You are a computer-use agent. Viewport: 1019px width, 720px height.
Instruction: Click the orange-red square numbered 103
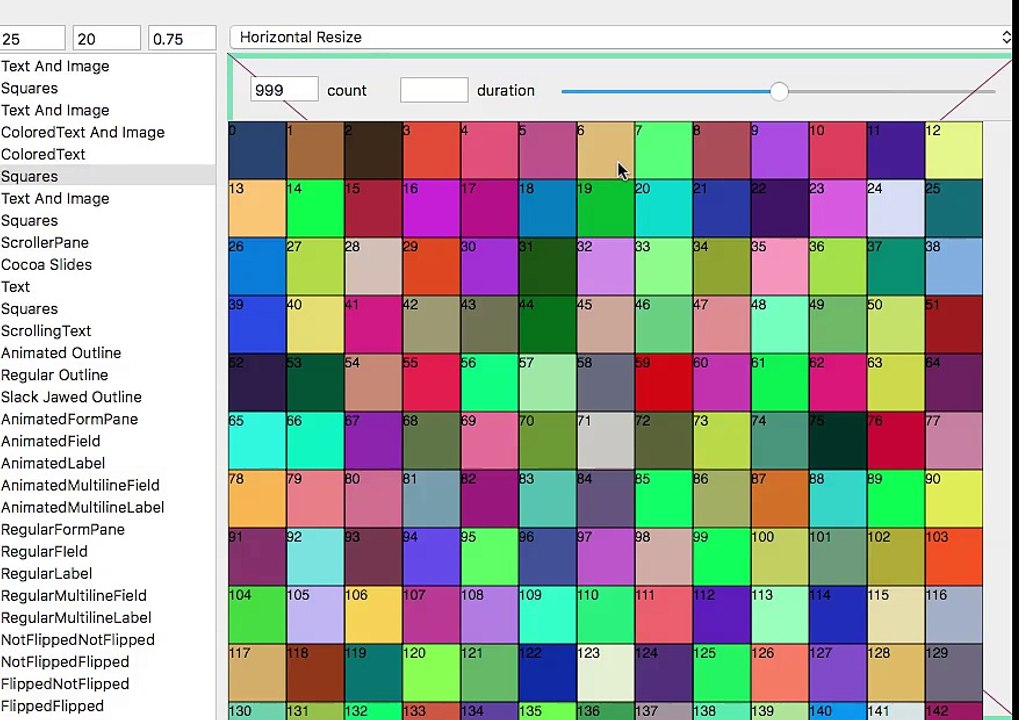coord(954,557)
